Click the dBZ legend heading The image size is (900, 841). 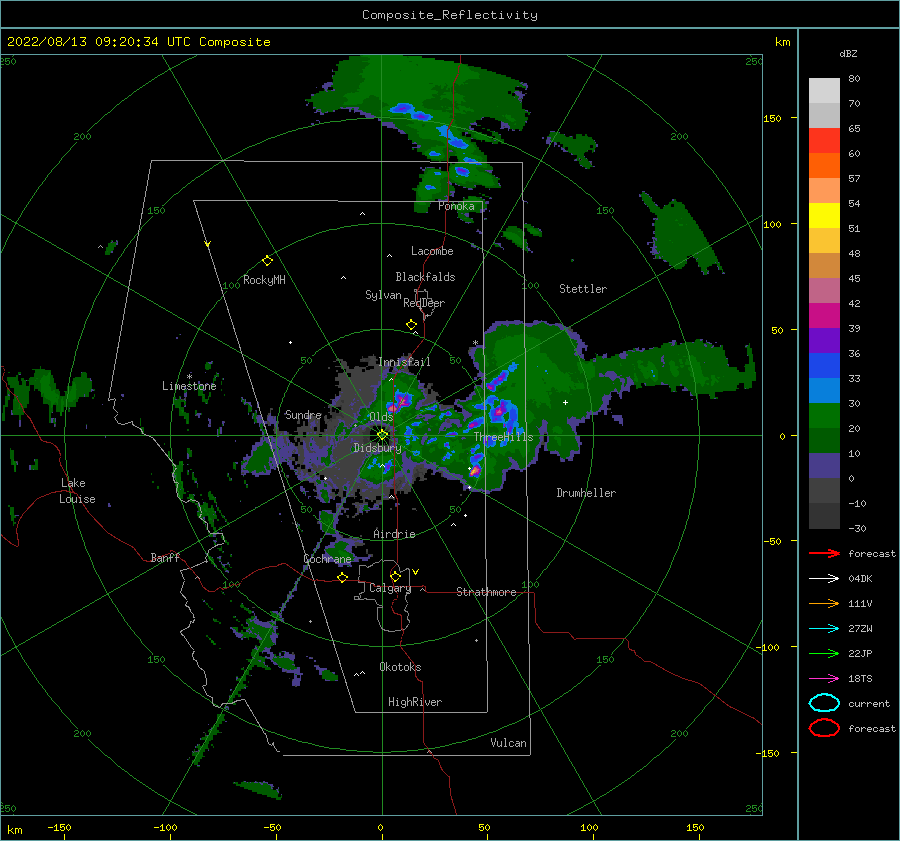(x=848, y=53)
